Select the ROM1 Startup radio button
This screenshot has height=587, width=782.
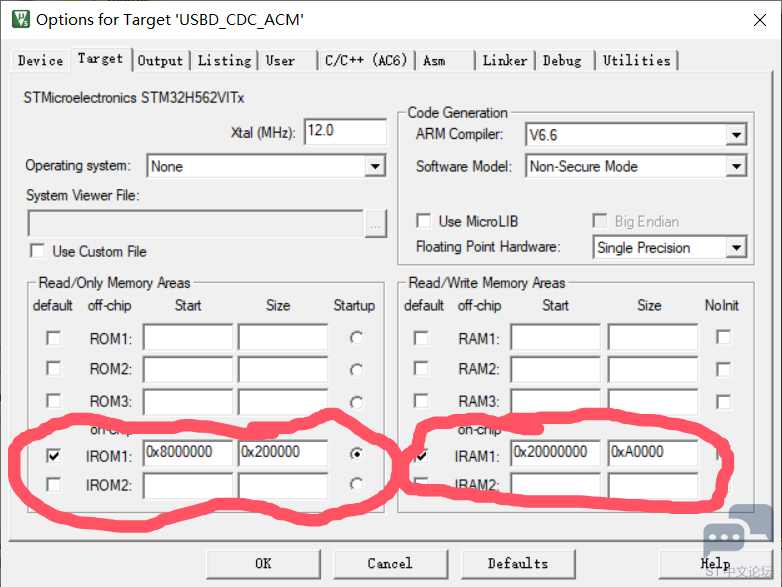click(x=356, y=338)
